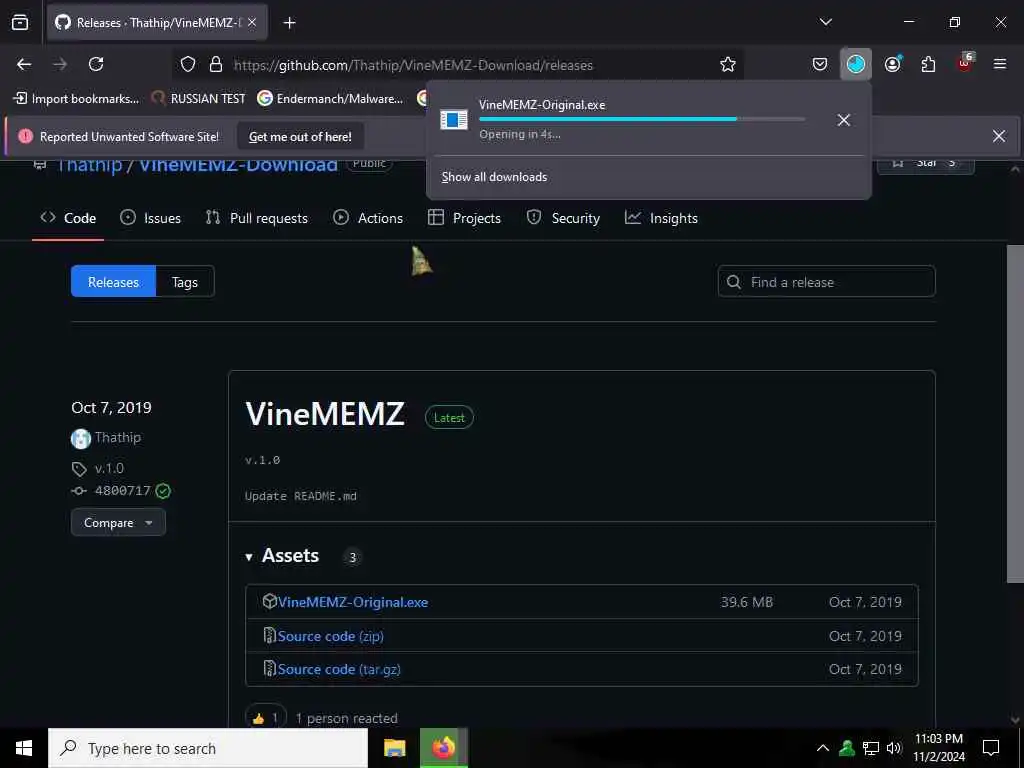Click the green verified checkmark icon
This screenshot has height=768, width=1024.
[x=163, y=491]
